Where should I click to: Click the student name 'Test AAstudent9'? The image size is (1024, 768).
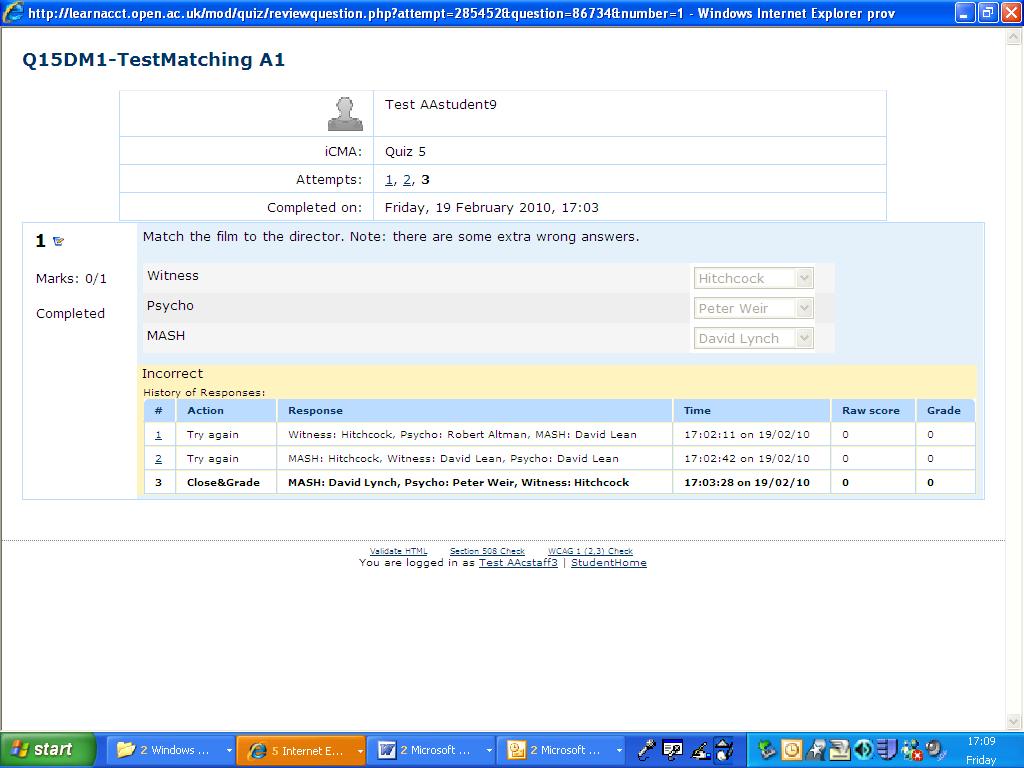441,104
